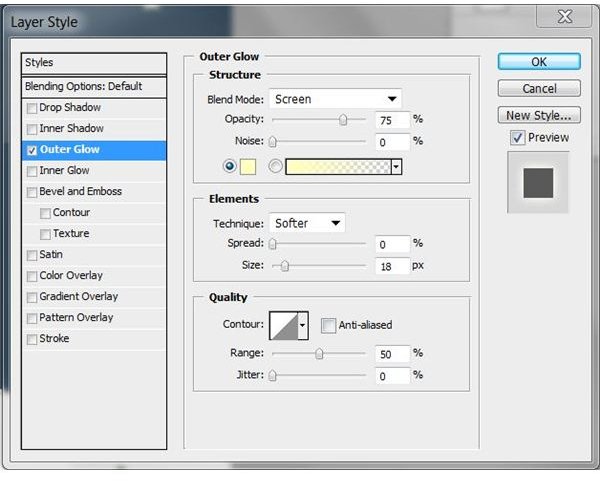Viewport: 600px width, 481px height.
Task: Click the Range value field showing 50
Action: (393, 354)
